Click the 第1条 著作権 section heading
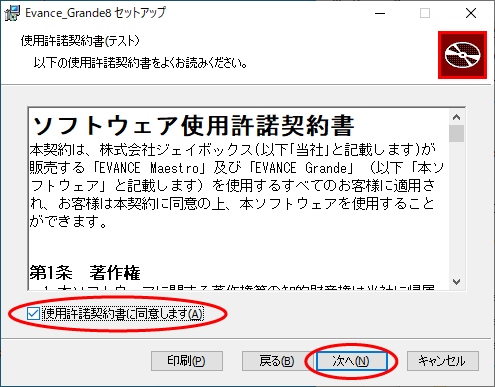Image resolution: width=495 pixels, height=387 pixels. [85, 273]
